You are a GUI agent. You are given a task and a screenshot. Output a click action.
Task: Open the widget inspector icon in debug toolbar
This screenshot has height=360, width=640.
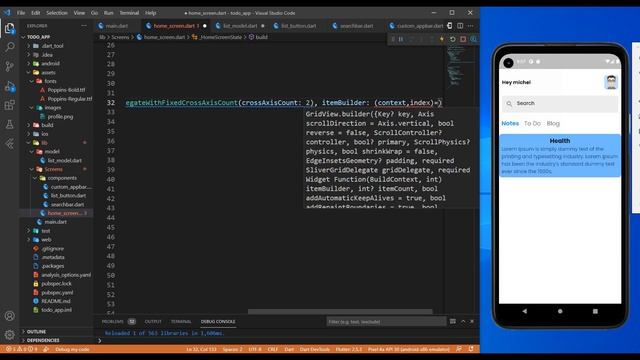pos(473,40)
